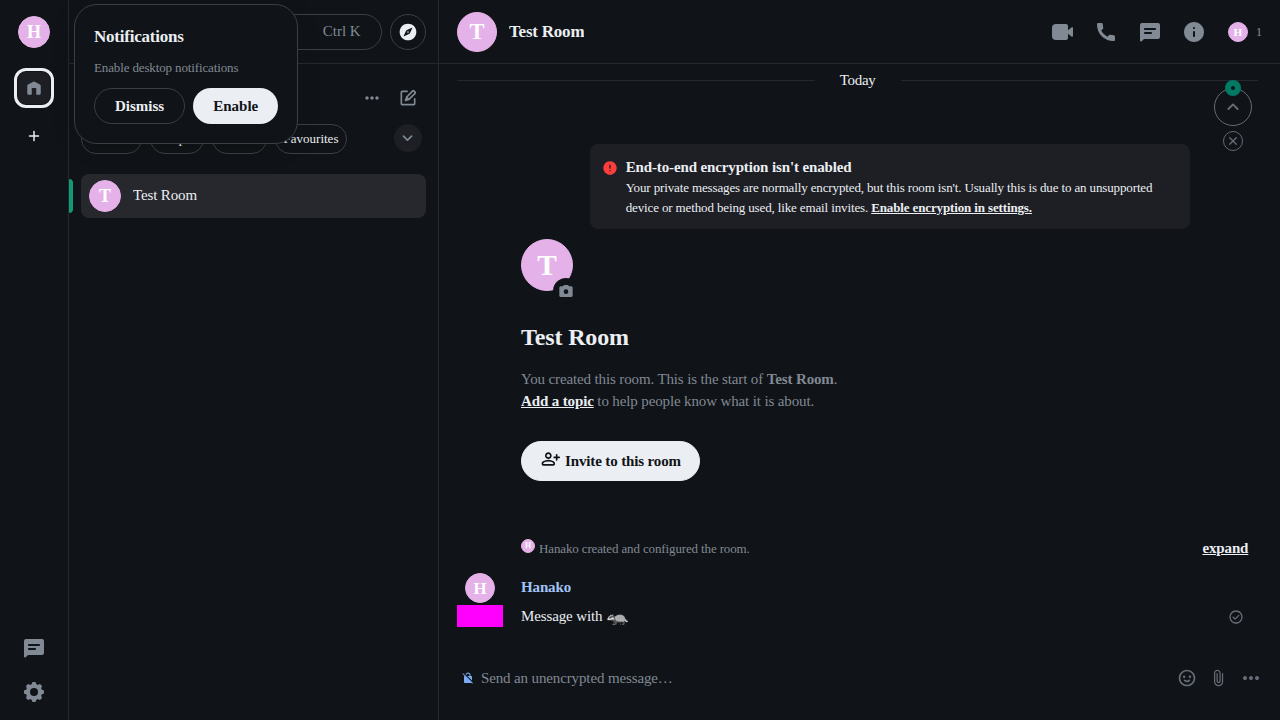1280x720 pixels.
Task: Click the Explore rooms compass icon
Action: point(408,32)
